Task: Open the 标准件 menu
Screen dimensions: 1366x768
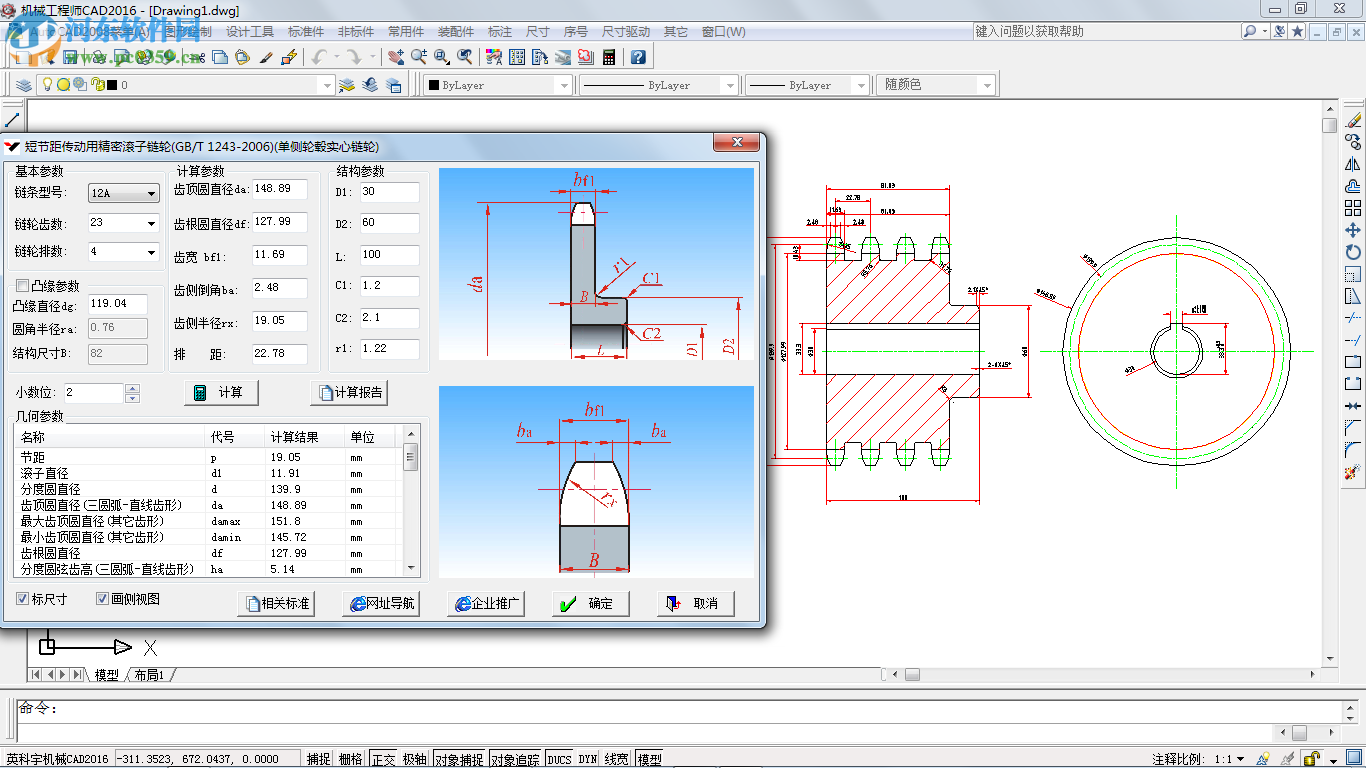Action: pyautogui.click(x=306, y=32)
